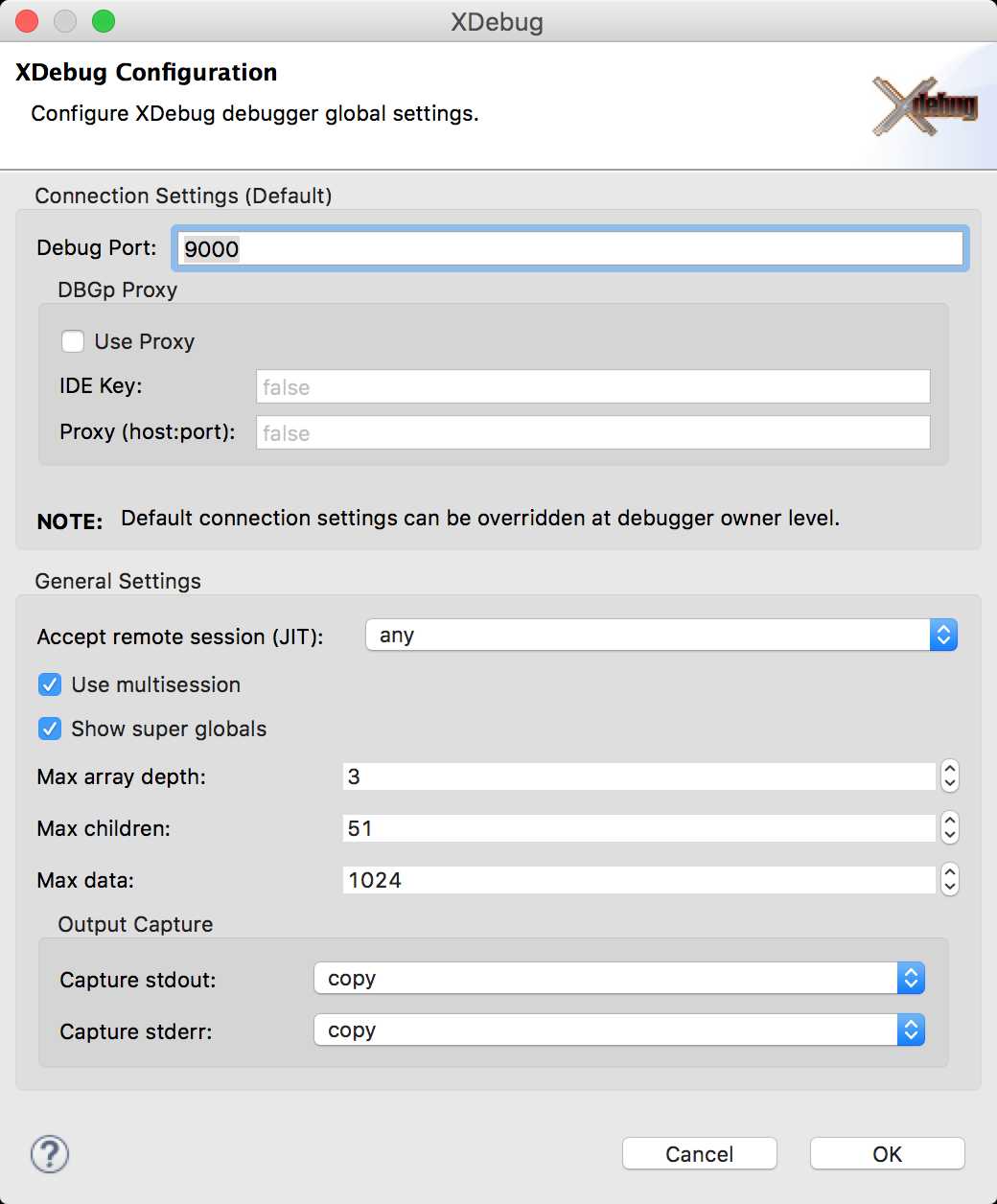Click the help question mark icon
The height and width of the screenshot is (1204, 997).
click(50, 1154)
